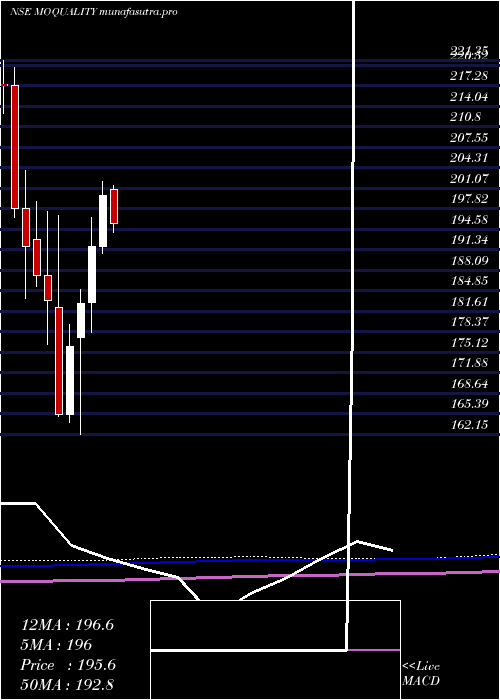This screenshot has height=700, width=500.
Task: Click the 168.64 price axis label
Action: click(469, 384)
